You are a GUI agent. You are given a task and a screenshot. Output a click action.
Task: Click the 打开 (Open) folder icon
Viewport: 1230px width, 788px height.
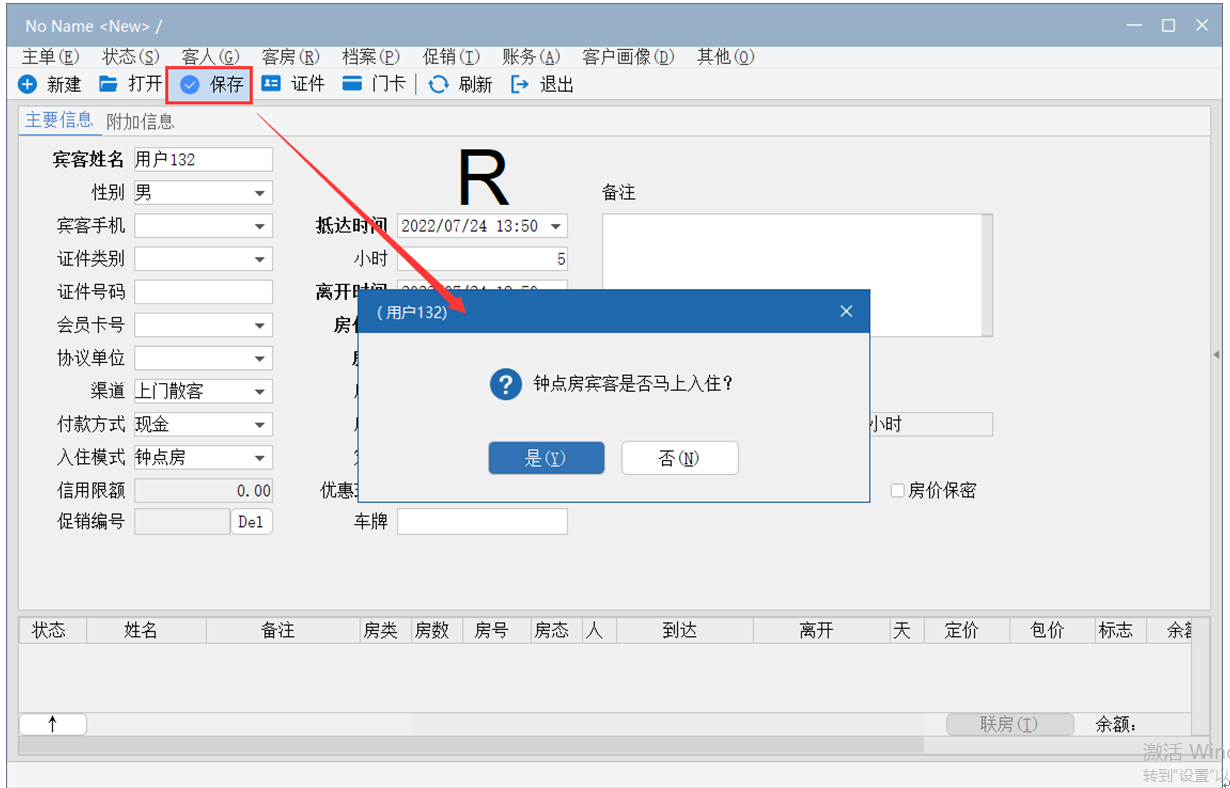[x=108, y=84]
